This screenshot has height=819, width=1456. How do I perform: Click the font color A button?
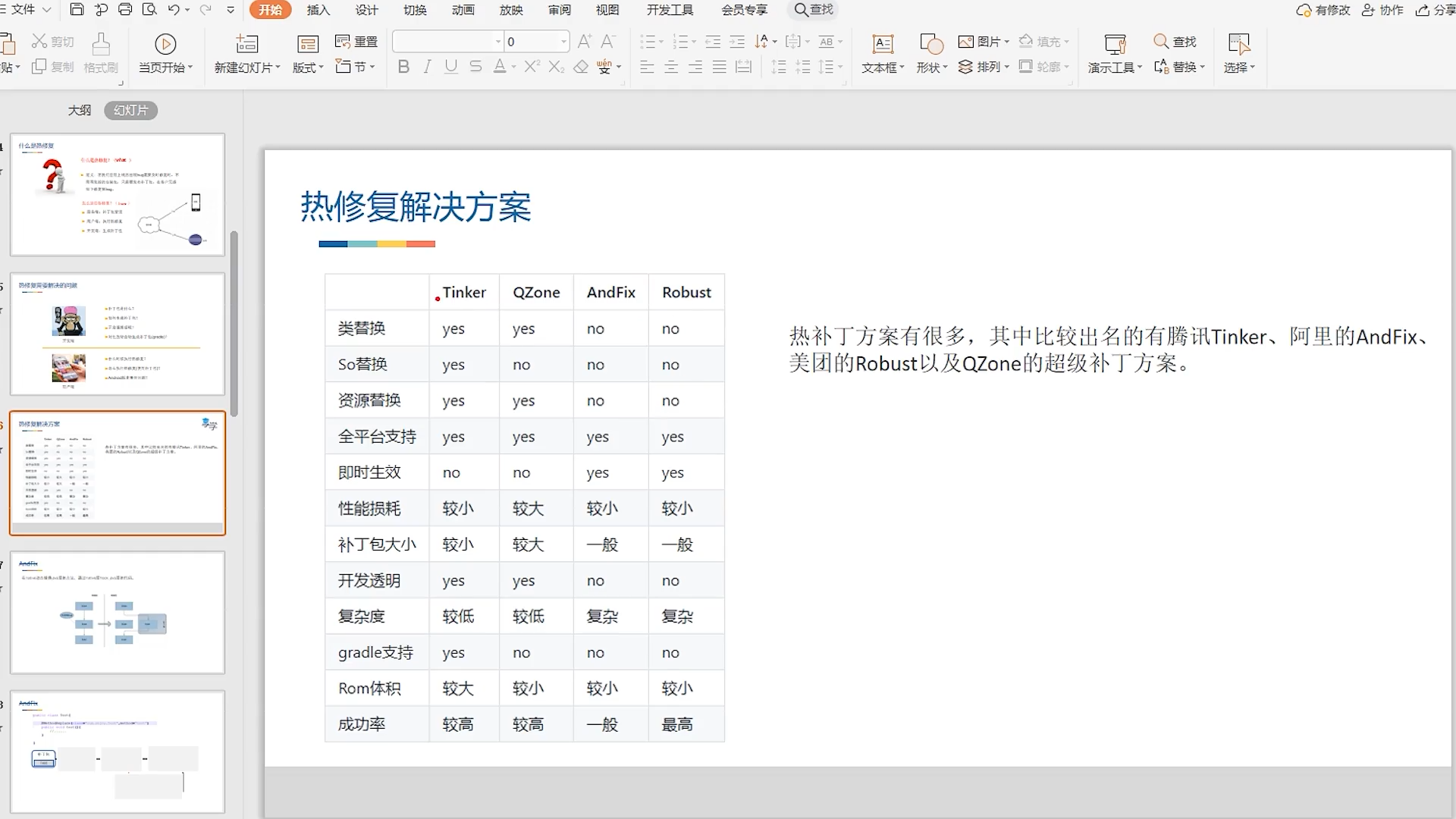coord(499,67)
